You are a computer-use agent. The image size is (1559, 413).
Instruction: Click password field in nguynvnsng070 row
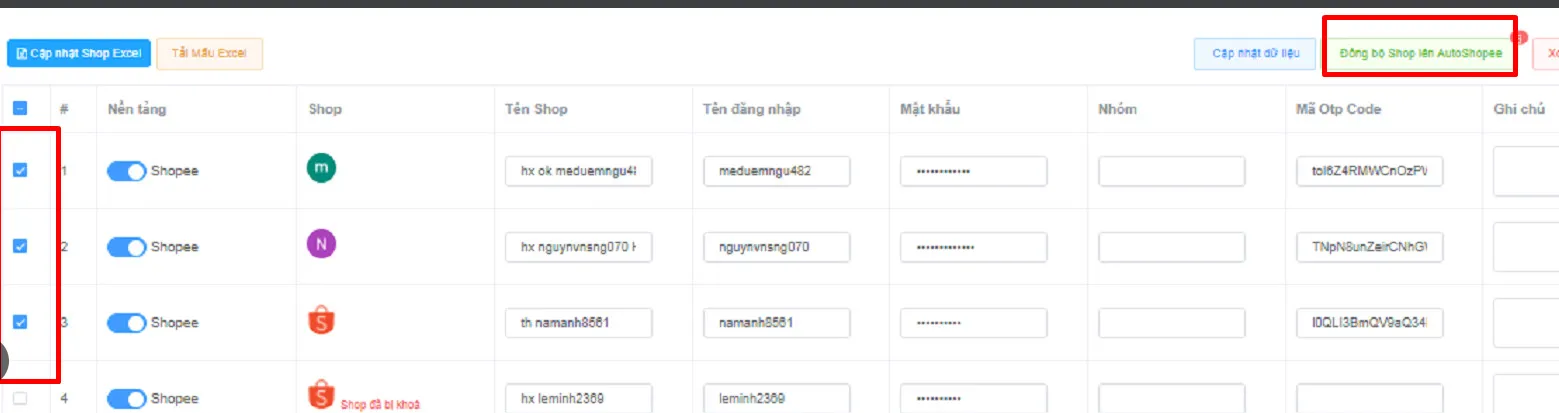(974, 247)
